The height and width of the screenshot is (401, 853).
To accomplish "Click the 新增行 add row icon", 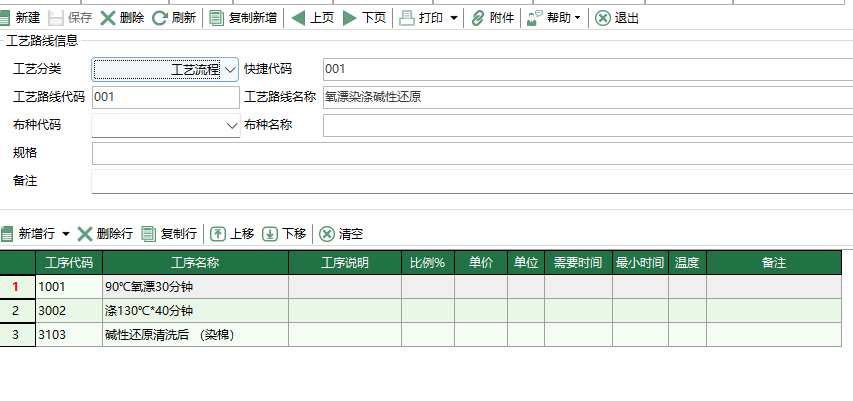I will 7,234.
